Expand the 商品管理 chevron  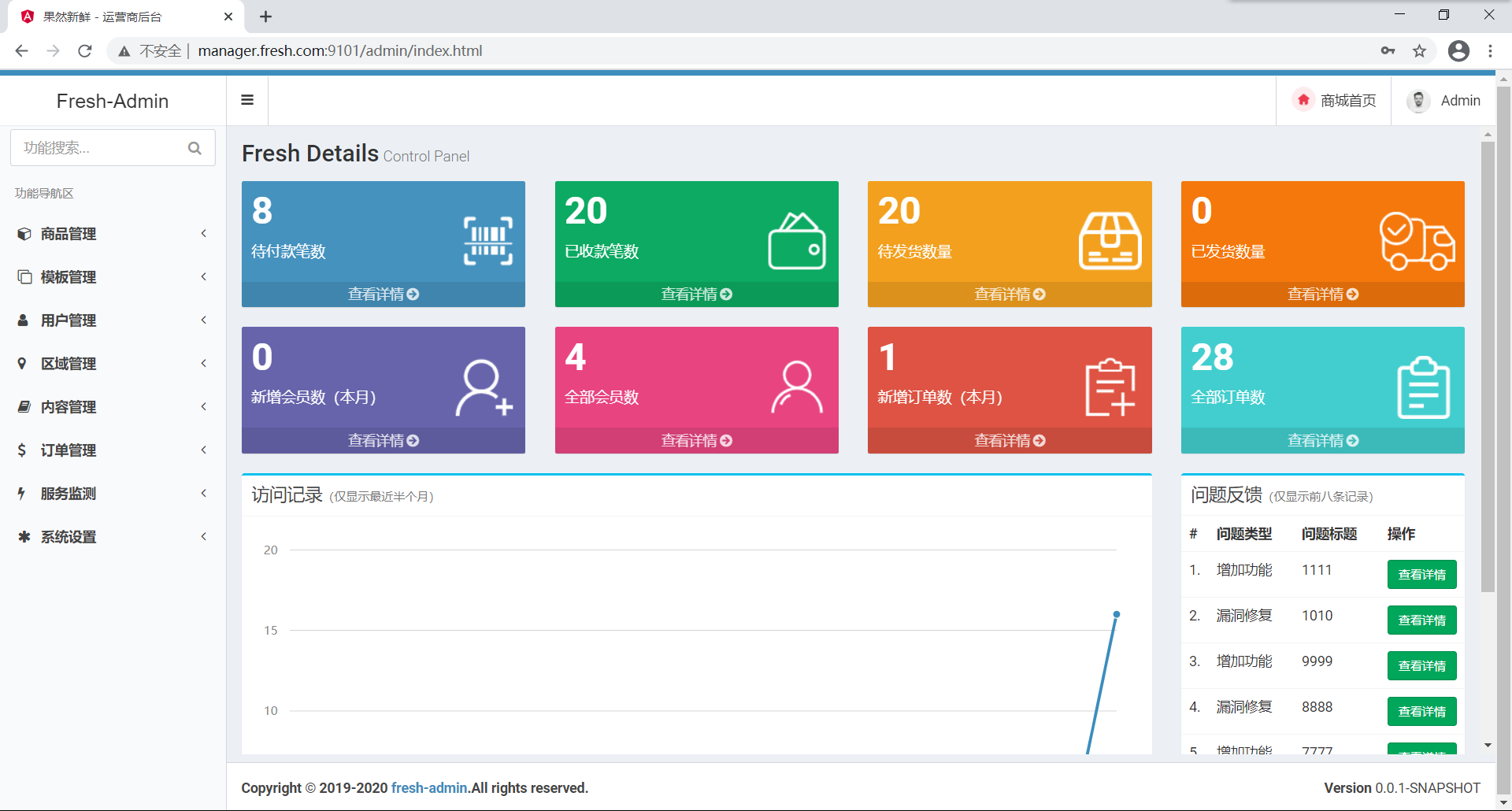click(x=204, y=234)
